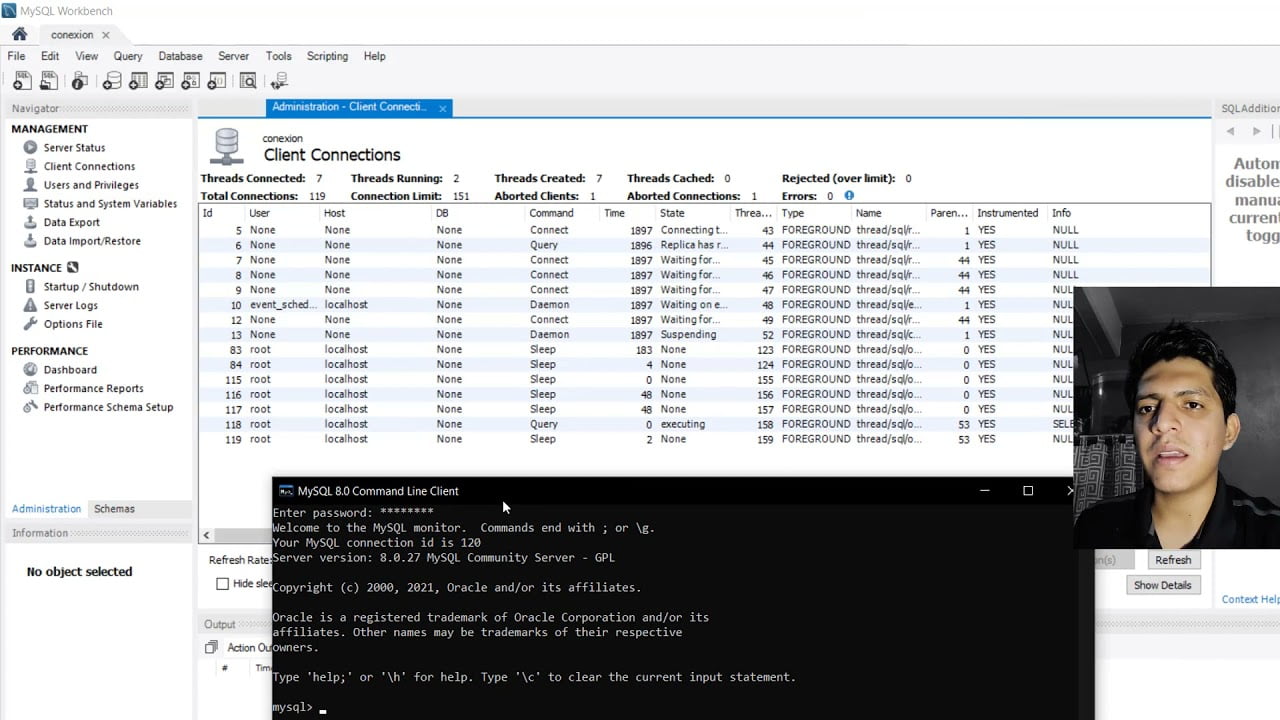Click the Refresh button

pyautogui.click(x=1173, y=560)
